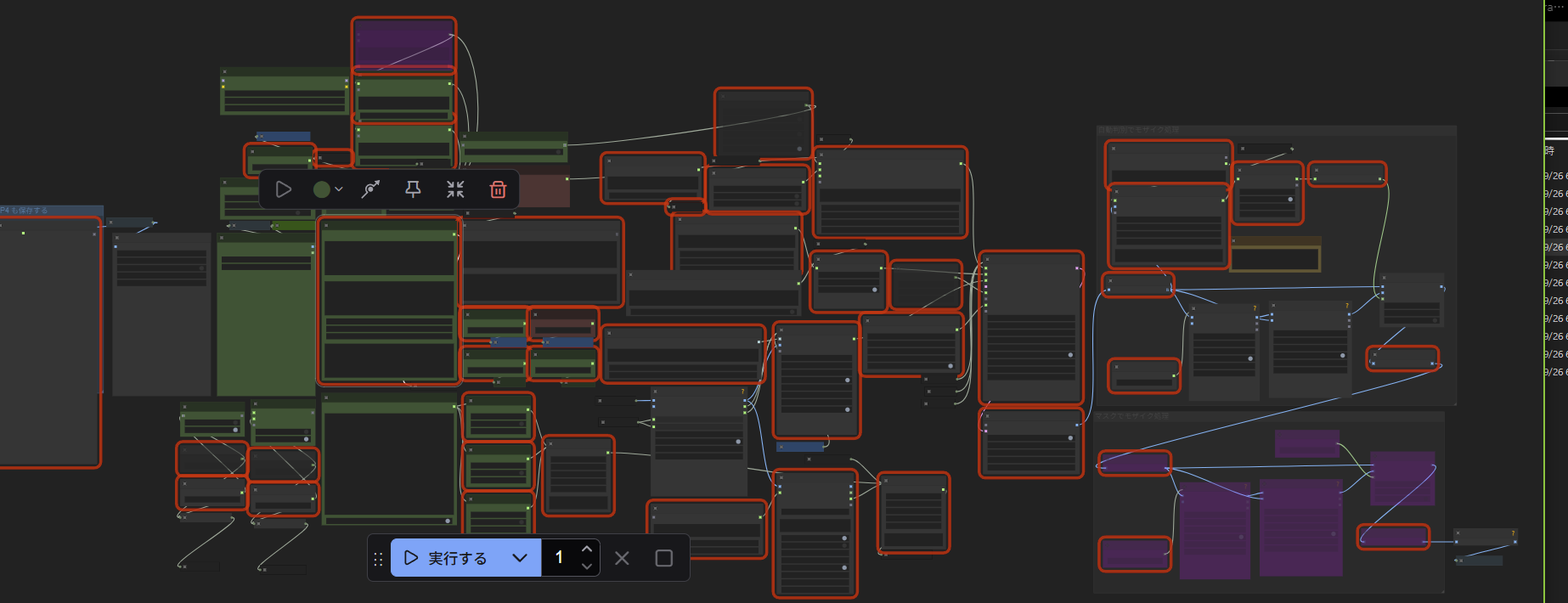
Task: Delete the selected nodes with the trash icon
Action: click(499, 189)
